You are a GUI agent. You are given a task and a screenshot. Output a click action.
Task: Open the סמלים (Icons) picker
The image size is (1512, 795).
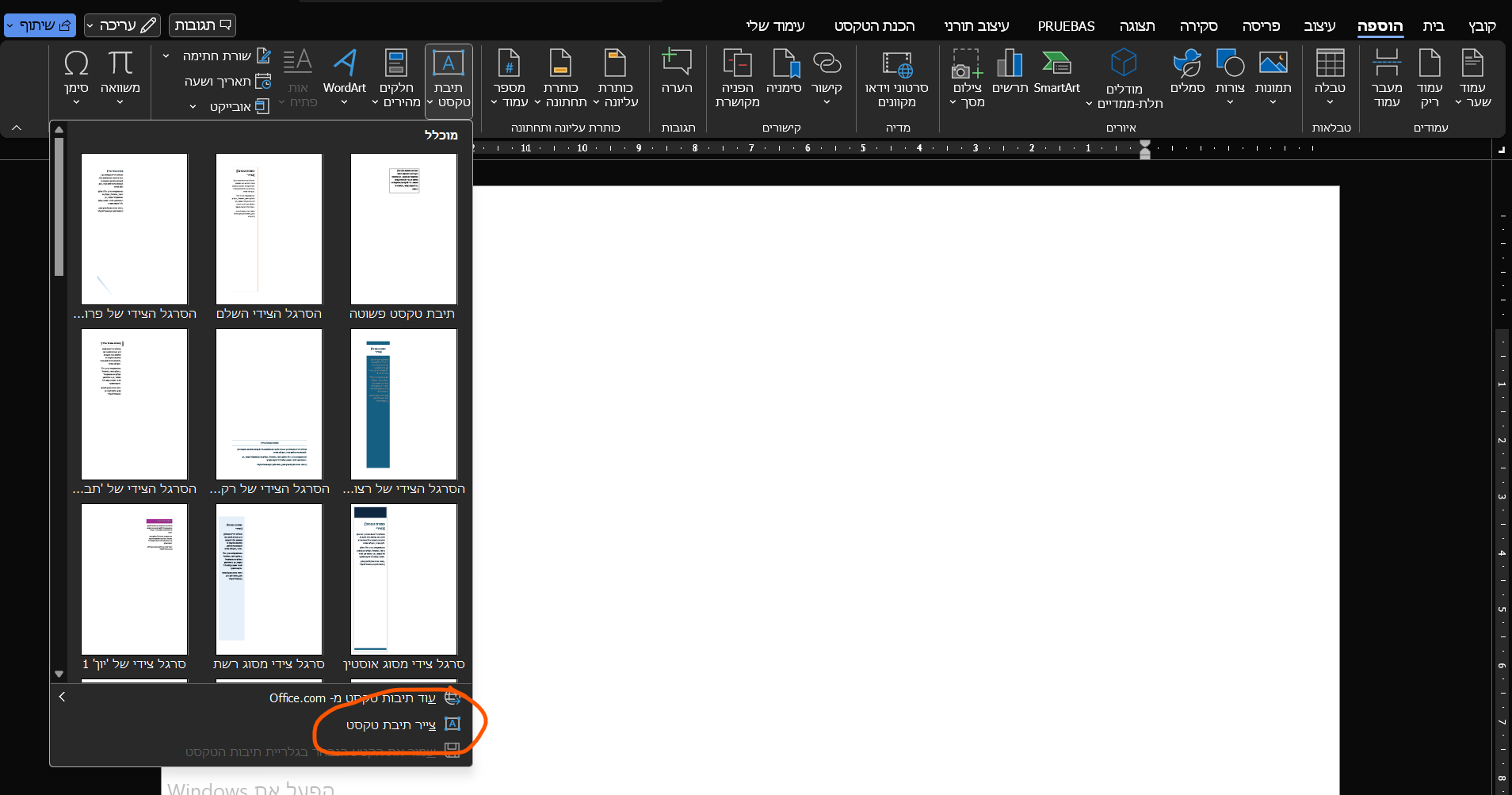(x=1187, y=72)
